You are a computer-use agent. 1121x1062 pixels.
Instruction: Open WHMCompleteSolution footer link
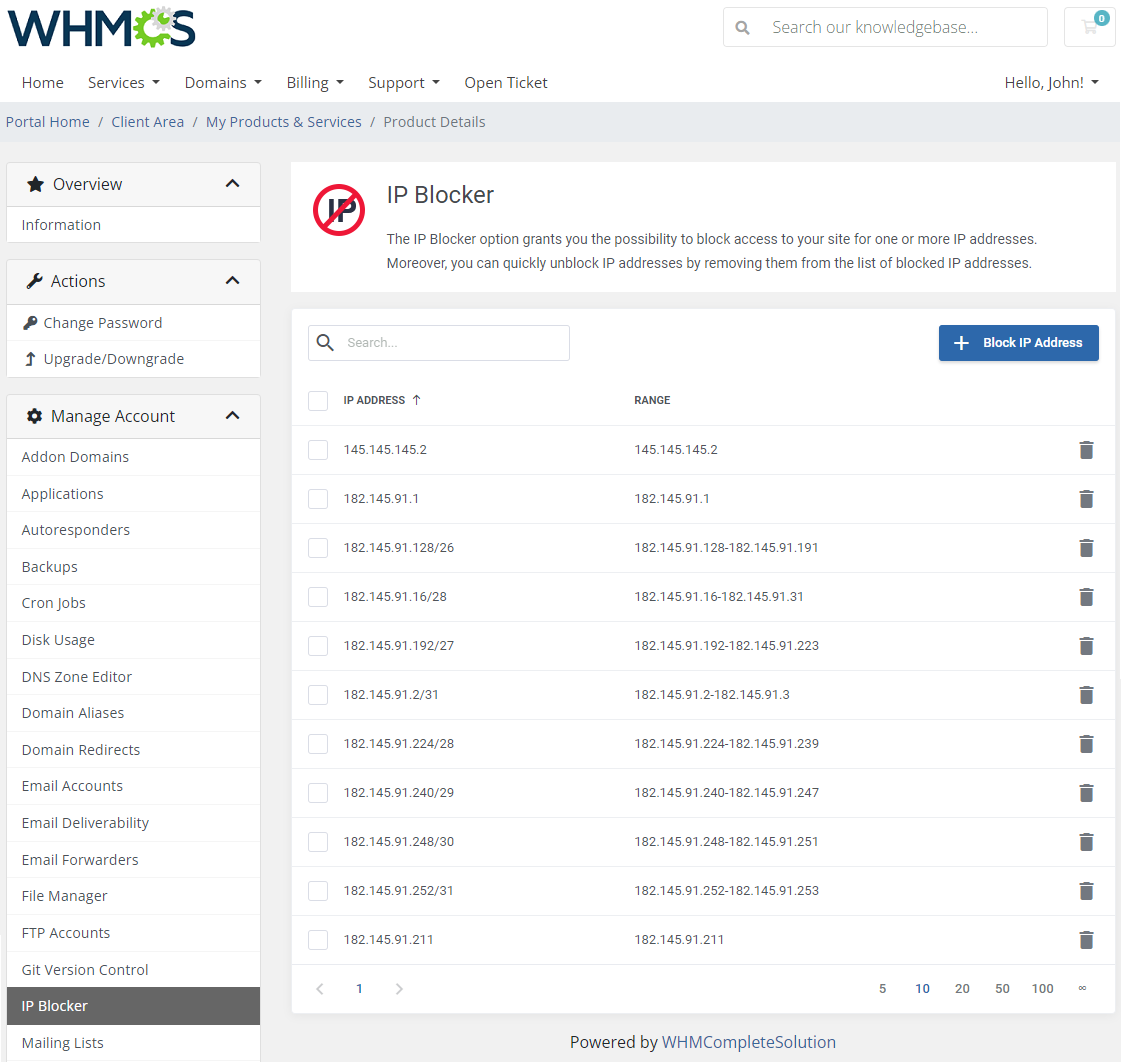coord(749,1043)
